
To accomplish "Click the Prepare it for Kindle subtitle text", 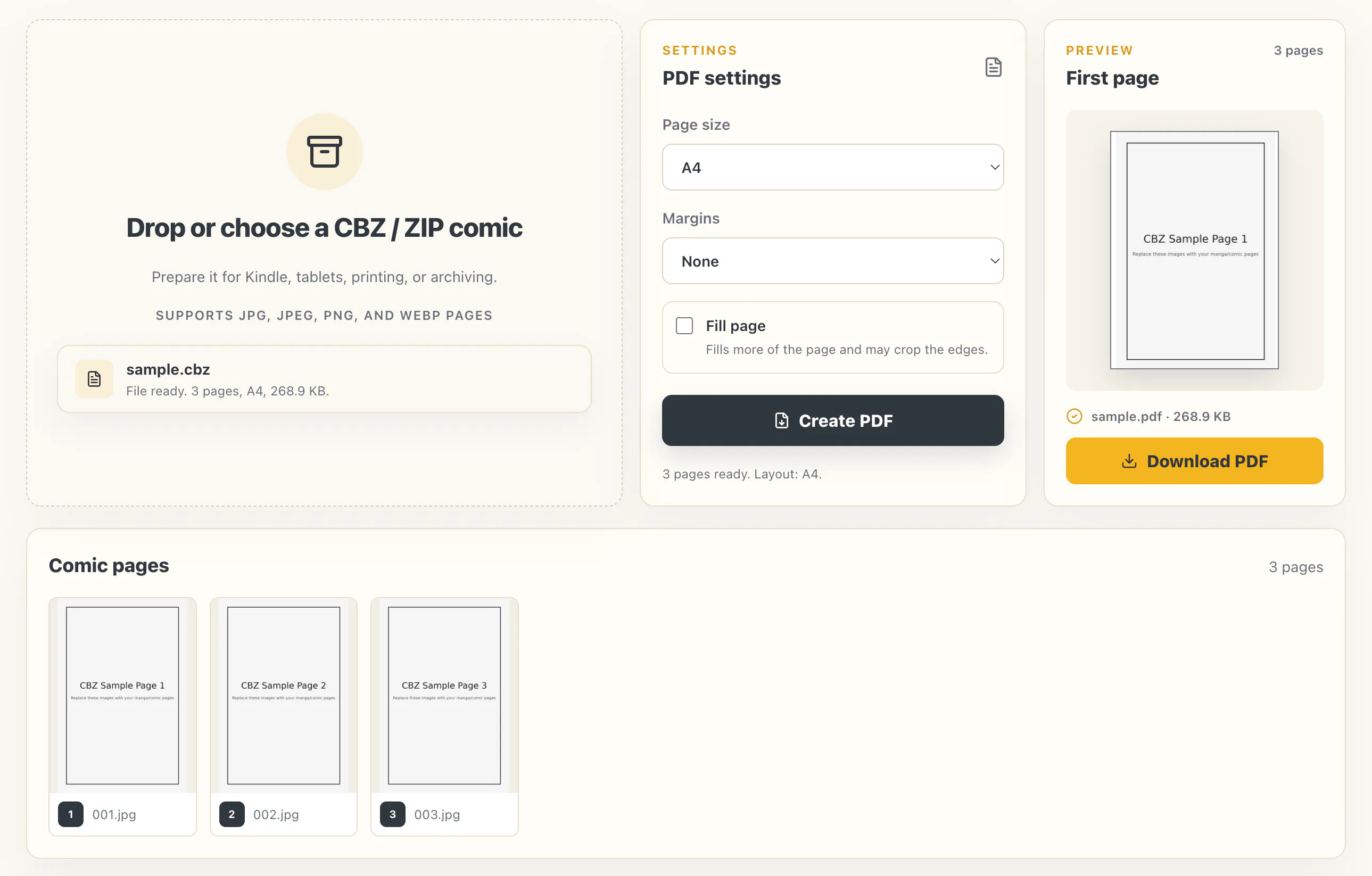I will [324, 277].
